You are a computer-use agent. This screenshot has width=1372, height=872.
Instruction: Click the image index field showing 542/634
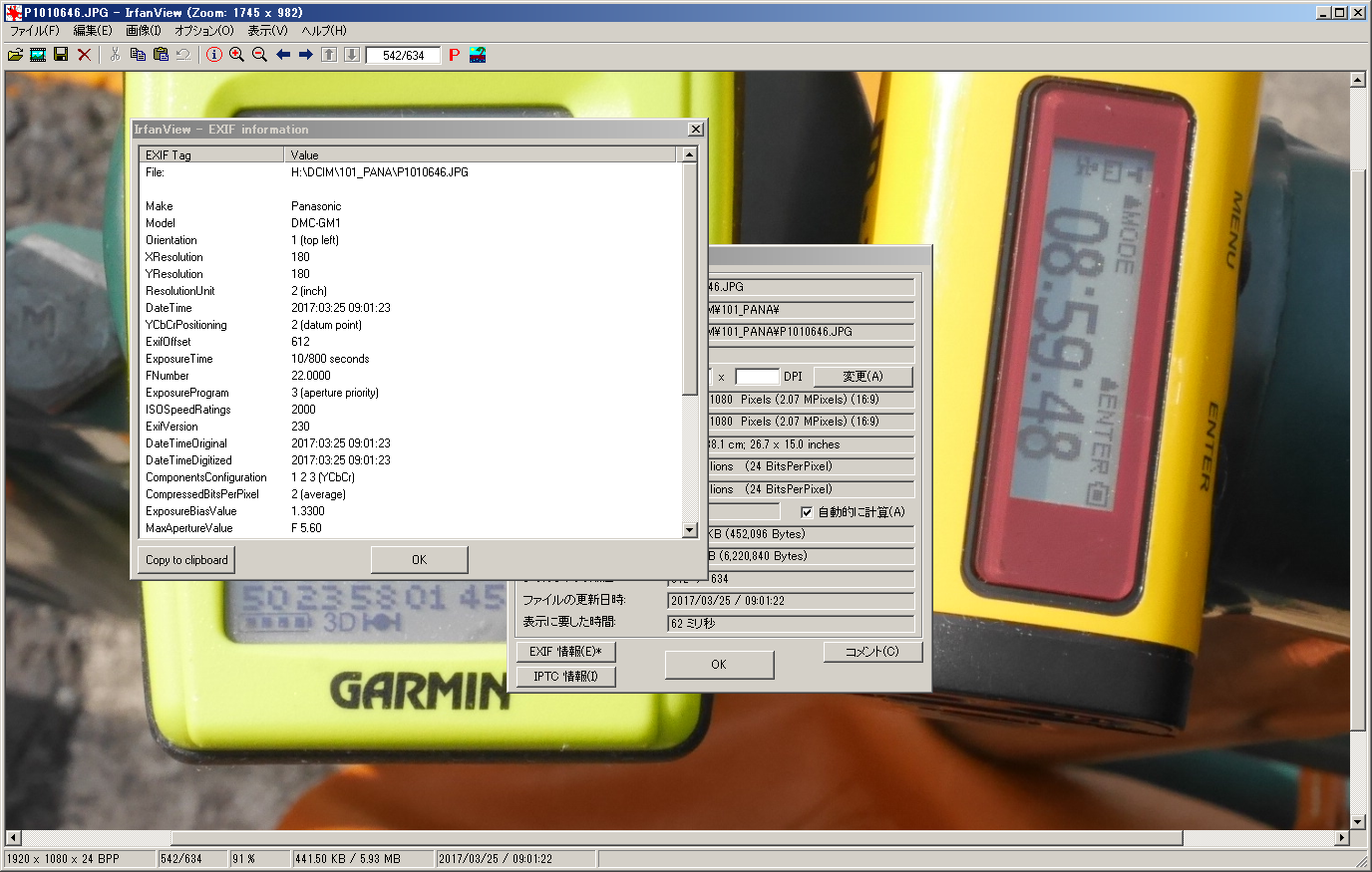[x=403, y=56]
